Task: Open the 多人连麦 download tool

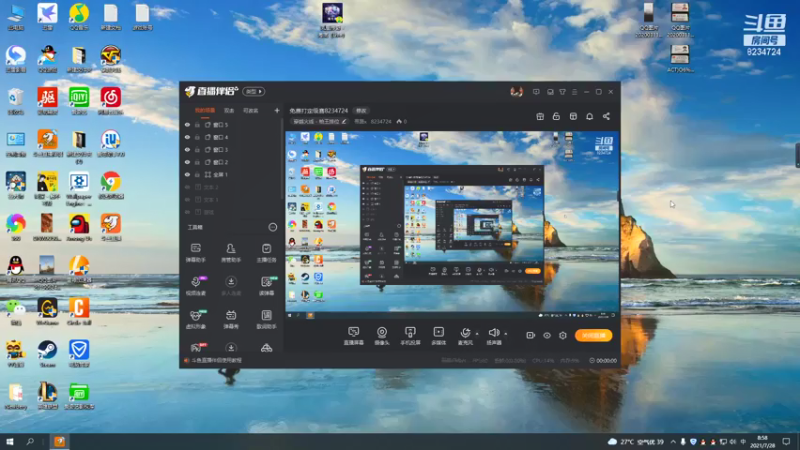Action: tap(231, 286)
